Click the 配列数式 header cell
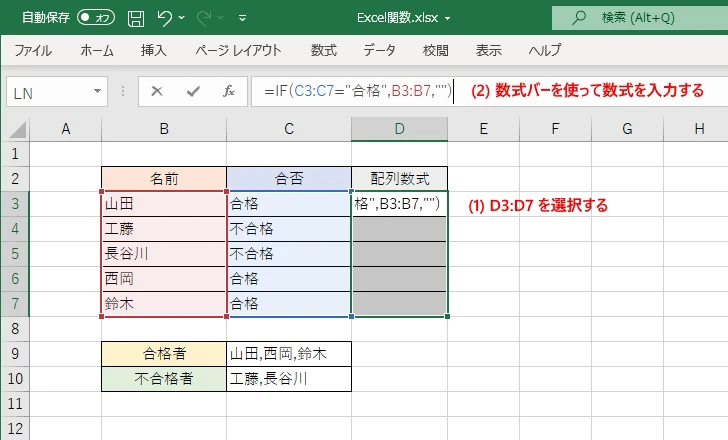This screenshot has height=440, width=728. point(399,179)
